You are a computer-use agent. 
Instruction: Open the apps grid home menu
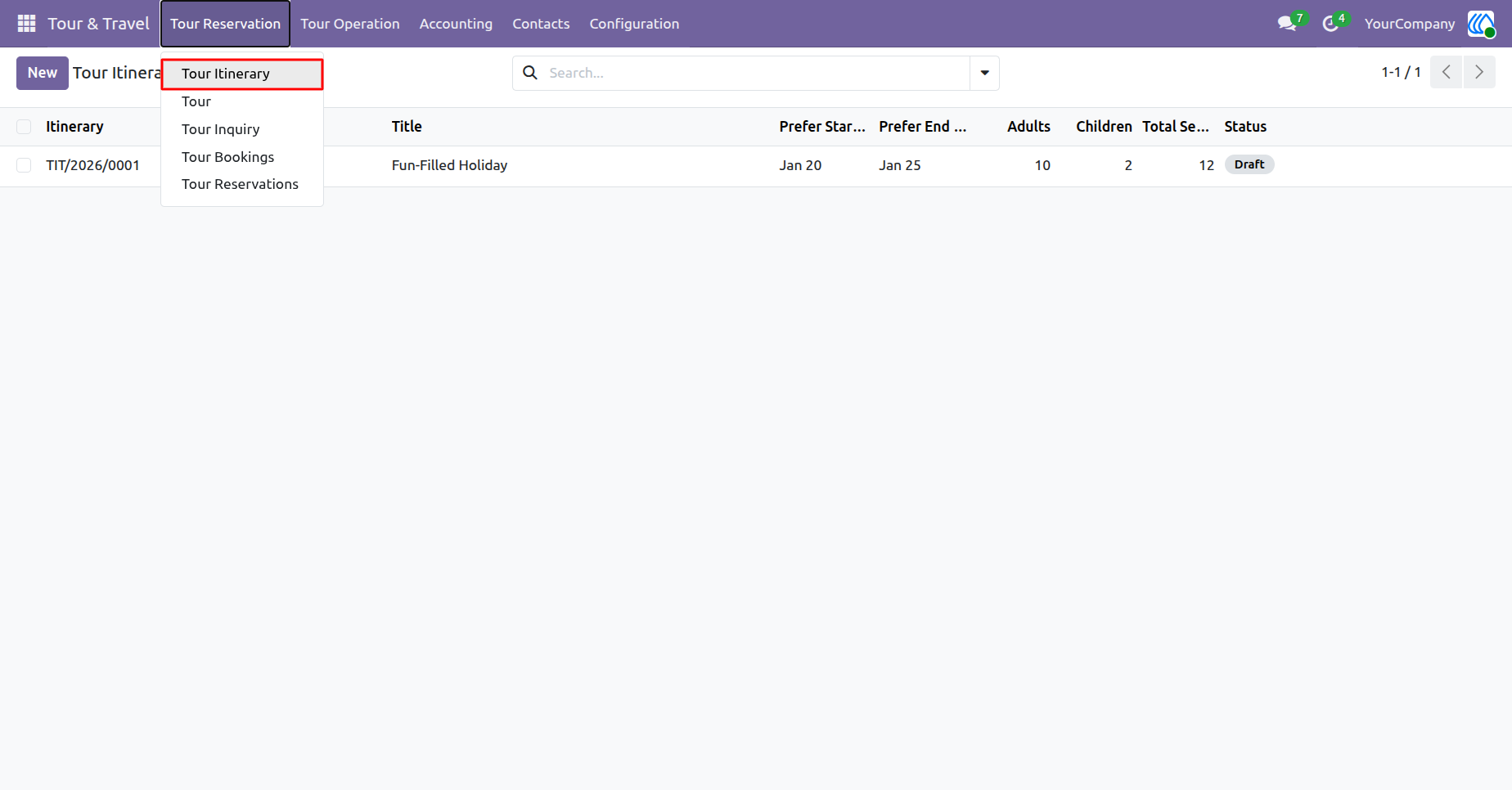[x=26, y=24]
